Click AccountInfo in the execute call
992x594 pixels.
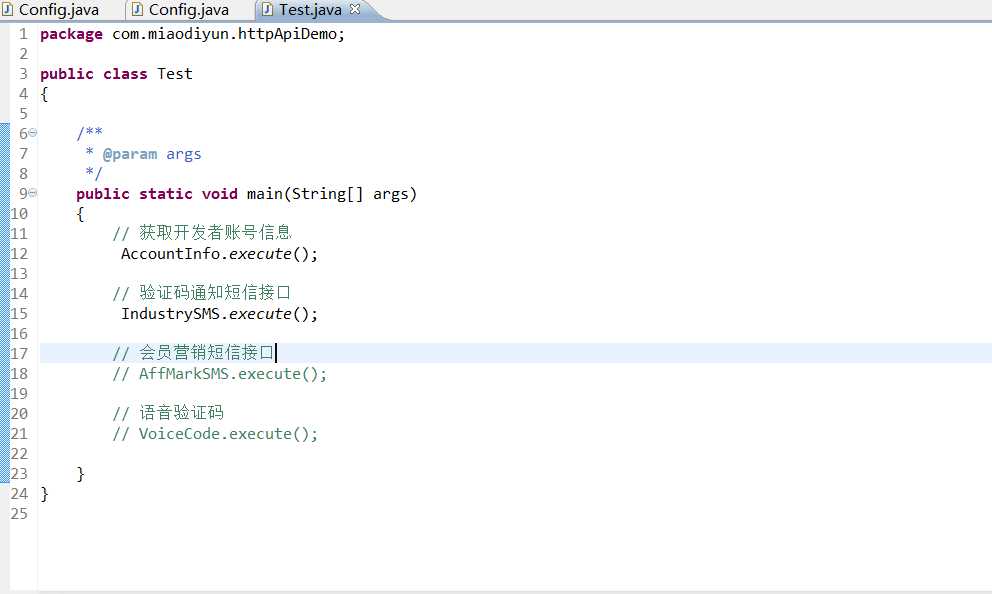click(x=170, y=254)
